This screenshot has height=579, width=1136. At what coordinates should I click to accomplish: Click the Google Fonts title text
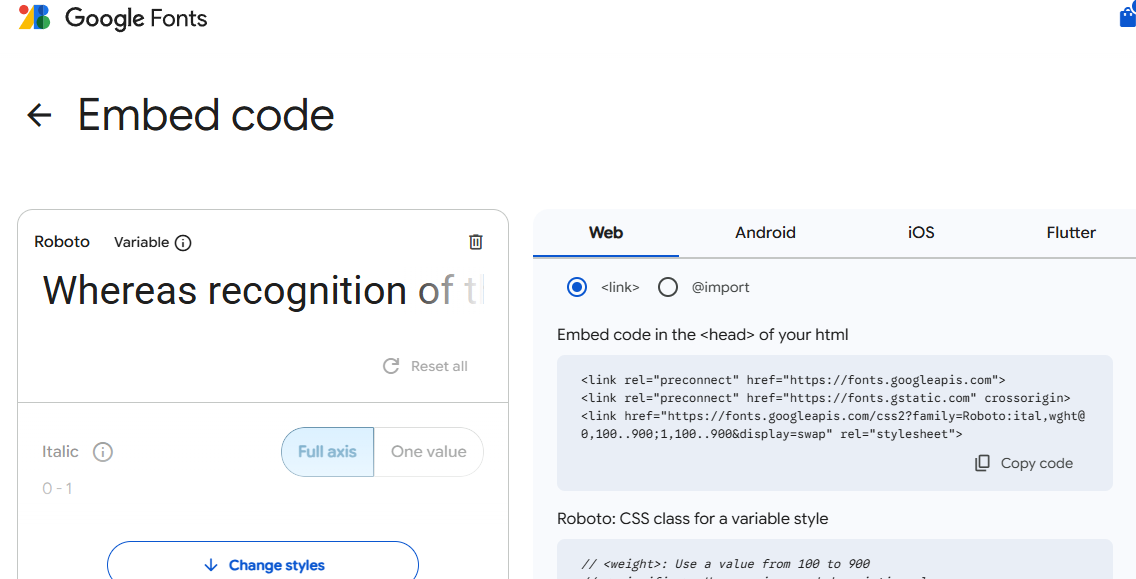[136, 18]
